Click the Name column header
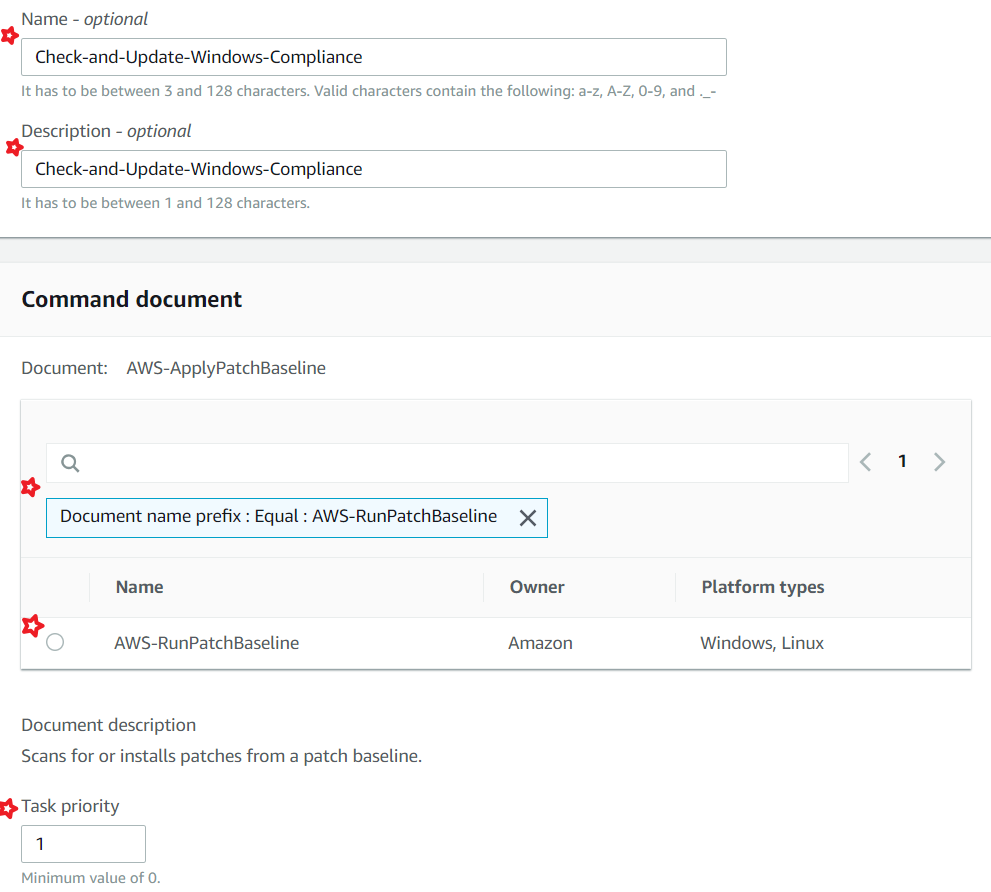 [x=140, y=587]
